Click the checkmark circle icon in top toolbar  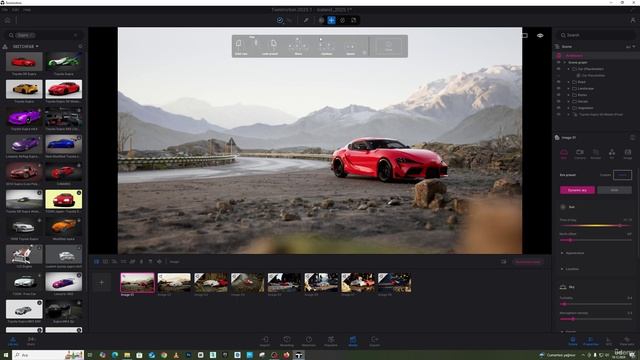[x=280, y=20]
